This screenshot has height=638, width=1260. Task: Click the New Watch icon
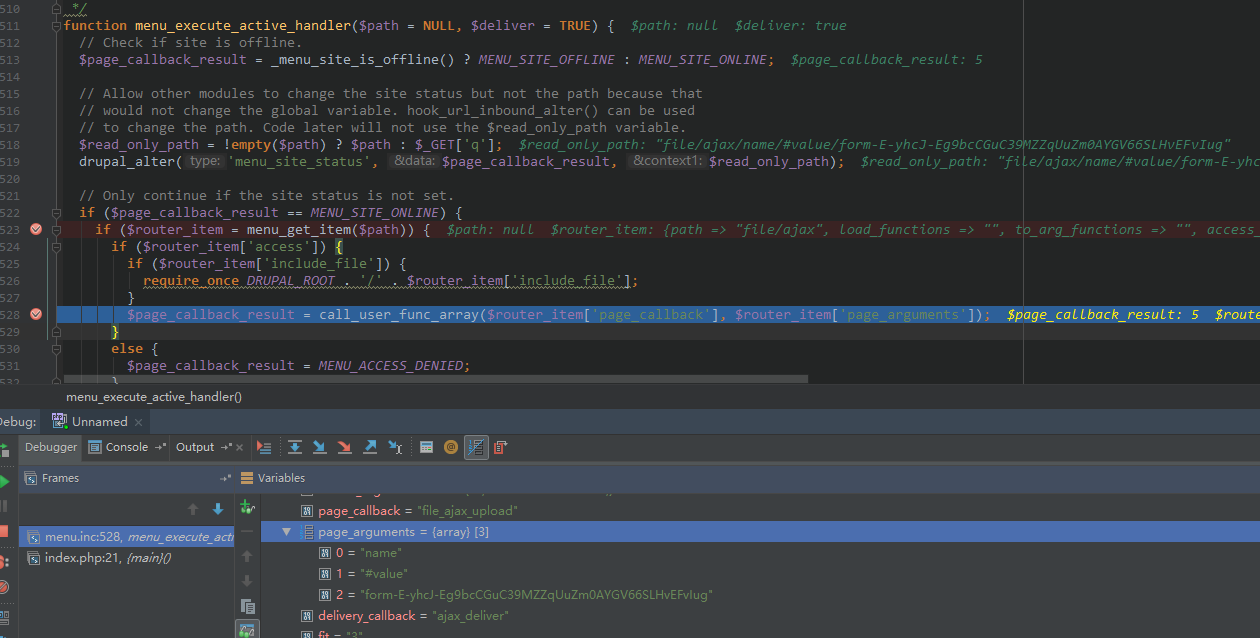(x=247, y=507)
